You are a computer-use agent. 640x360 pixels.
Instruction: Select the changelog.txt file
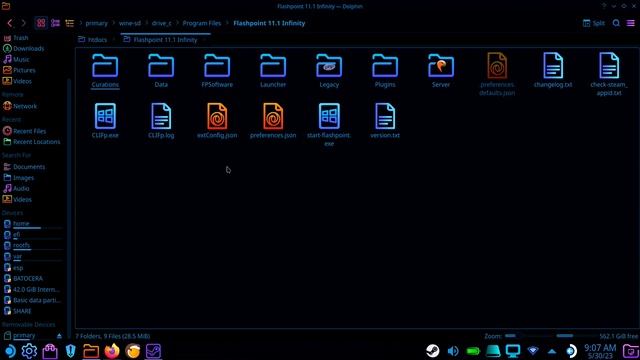click(553, 71)
